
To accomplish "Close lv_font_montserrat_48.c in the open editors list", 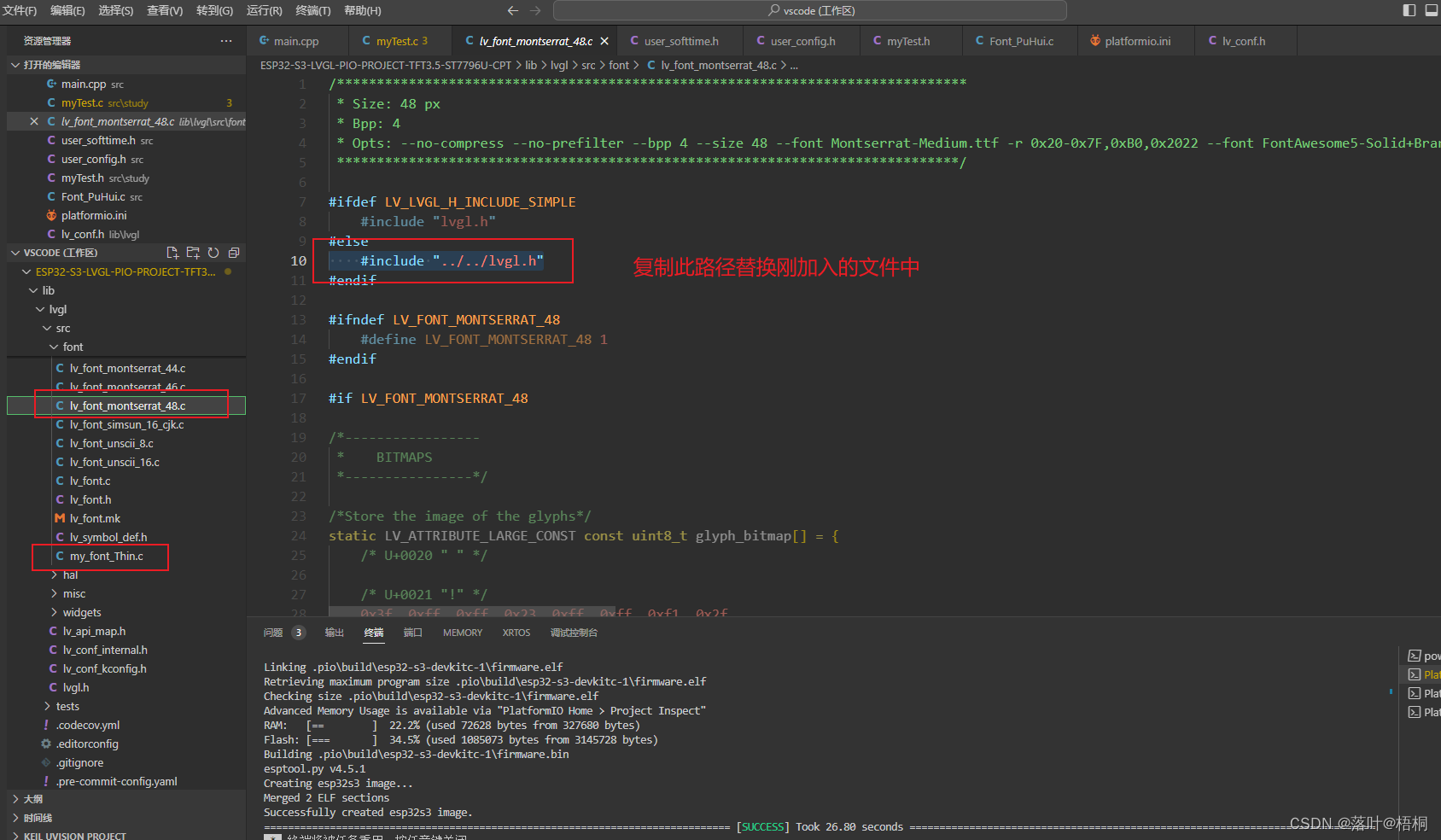I will tap(34, 121).
